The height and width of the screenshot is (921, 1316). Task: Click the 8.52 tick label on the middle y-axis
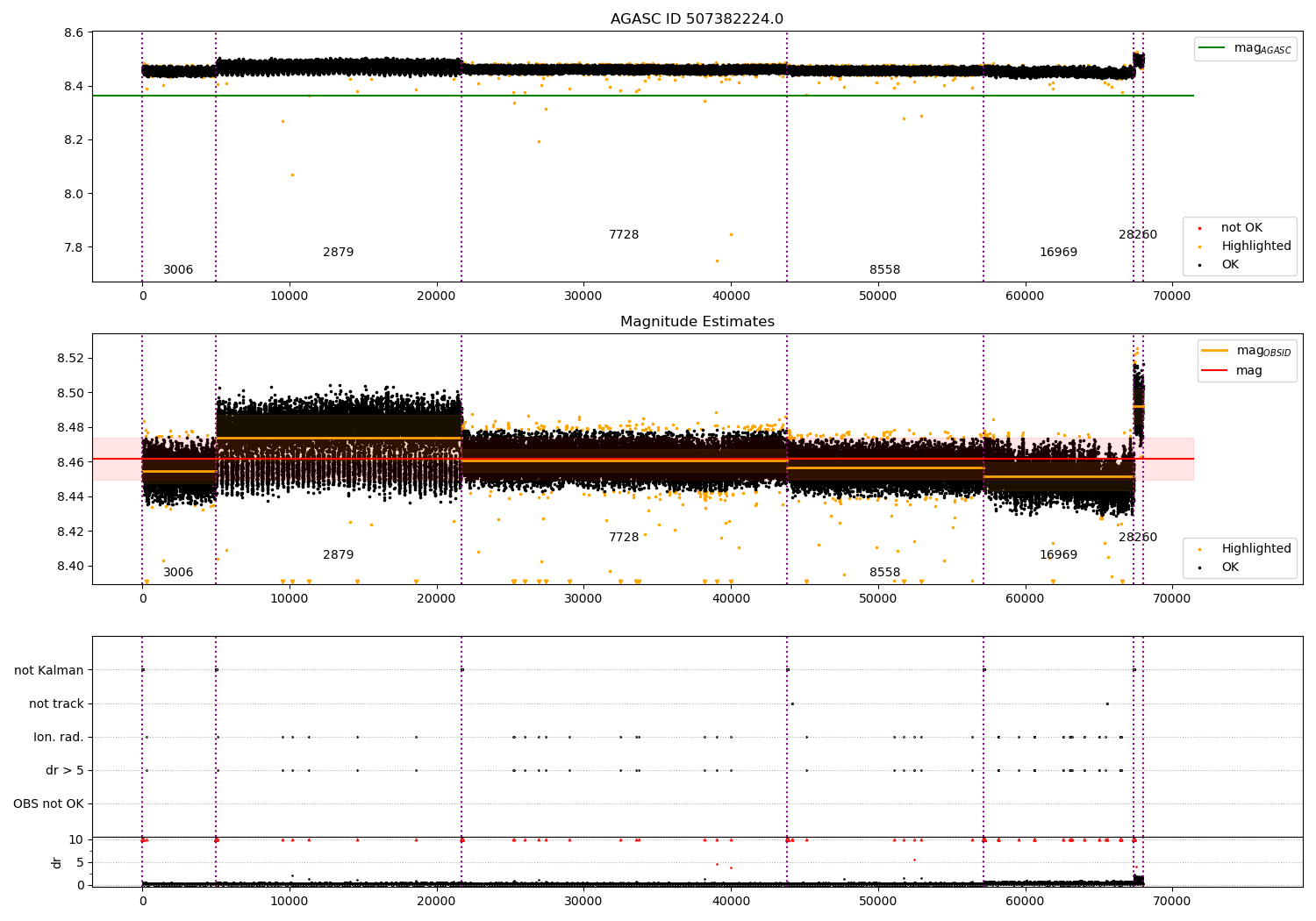coord(71,359)
